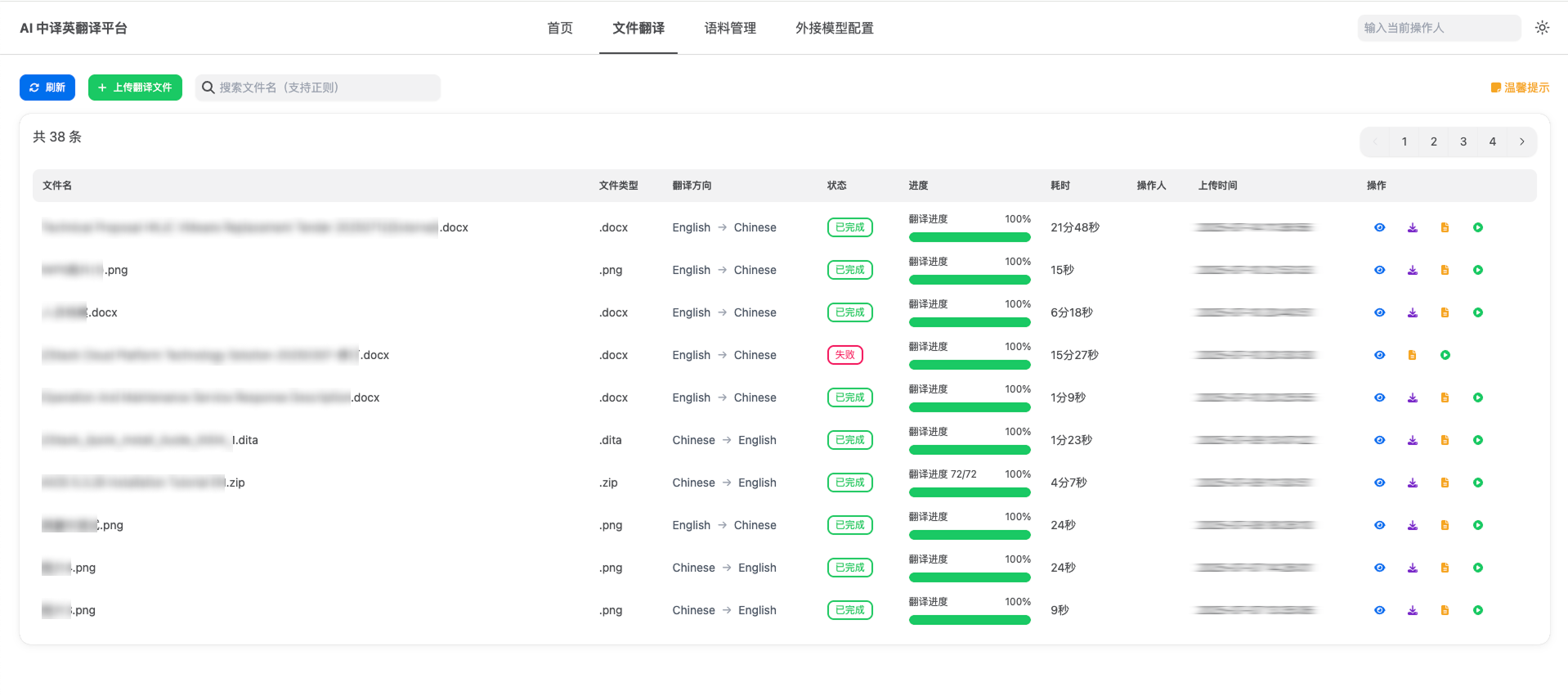Open orange document icon in failed 15分27秒 row
This screenshot has height=696, width=1568.
click(1412, 355)
